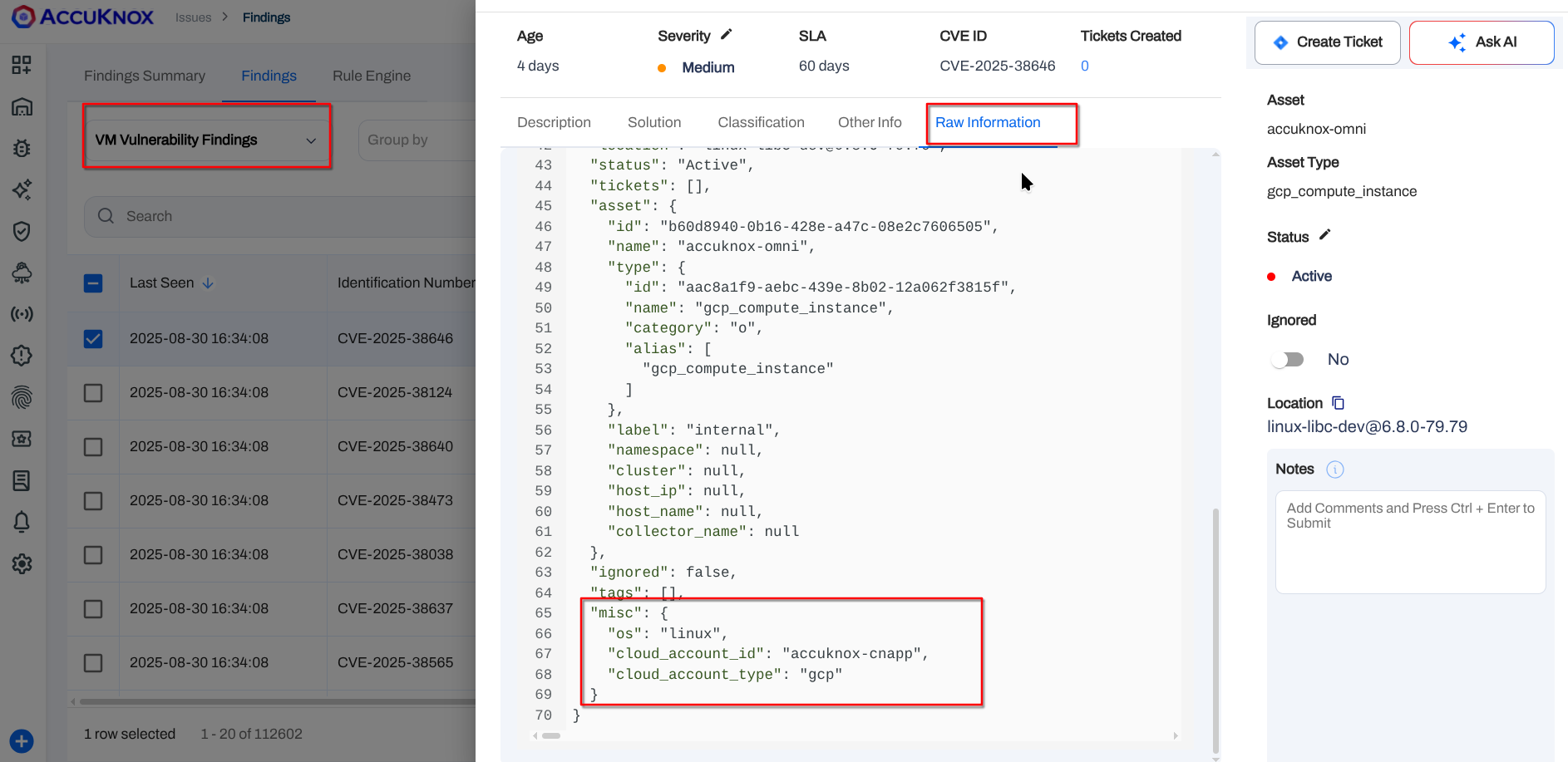Open the notifications bell in sidebar
The height and width of the screenshot is (762, 1568).
click(x=22, y=522)
